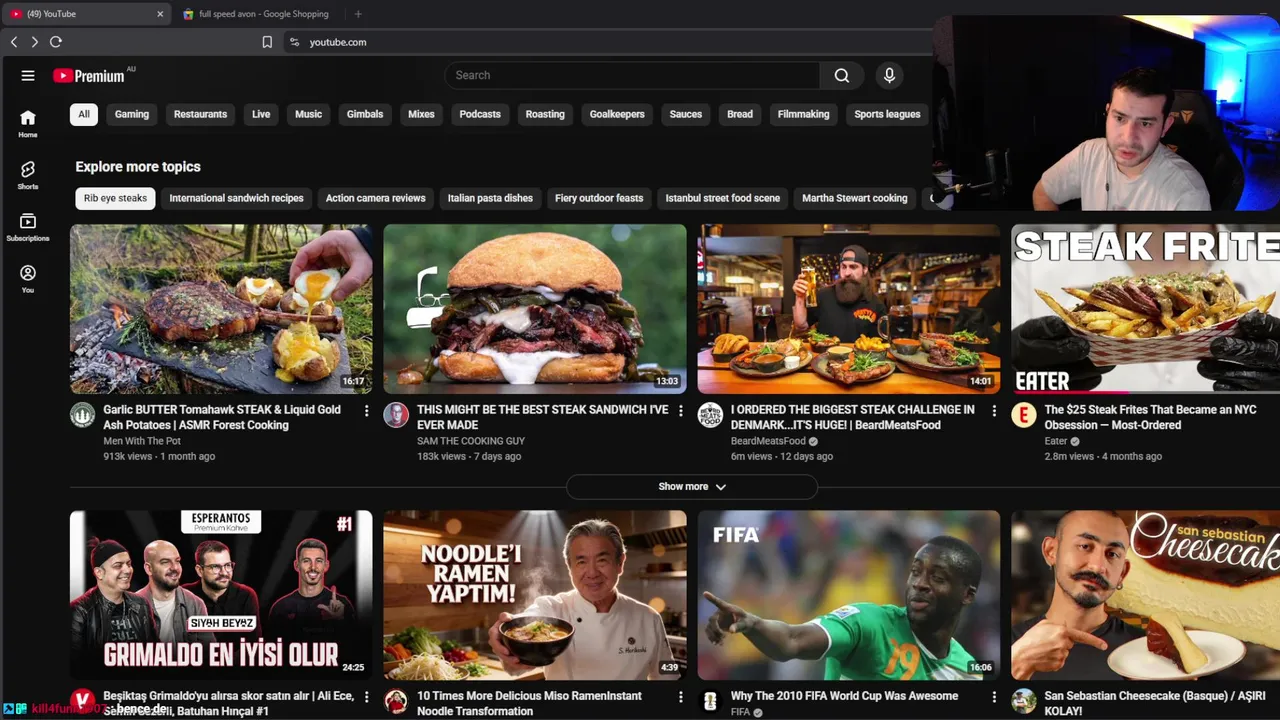Open SAM THE COOKING GUY channel avatar
Viewport: 1280px width, 720px height.
[x=396, y=415]
